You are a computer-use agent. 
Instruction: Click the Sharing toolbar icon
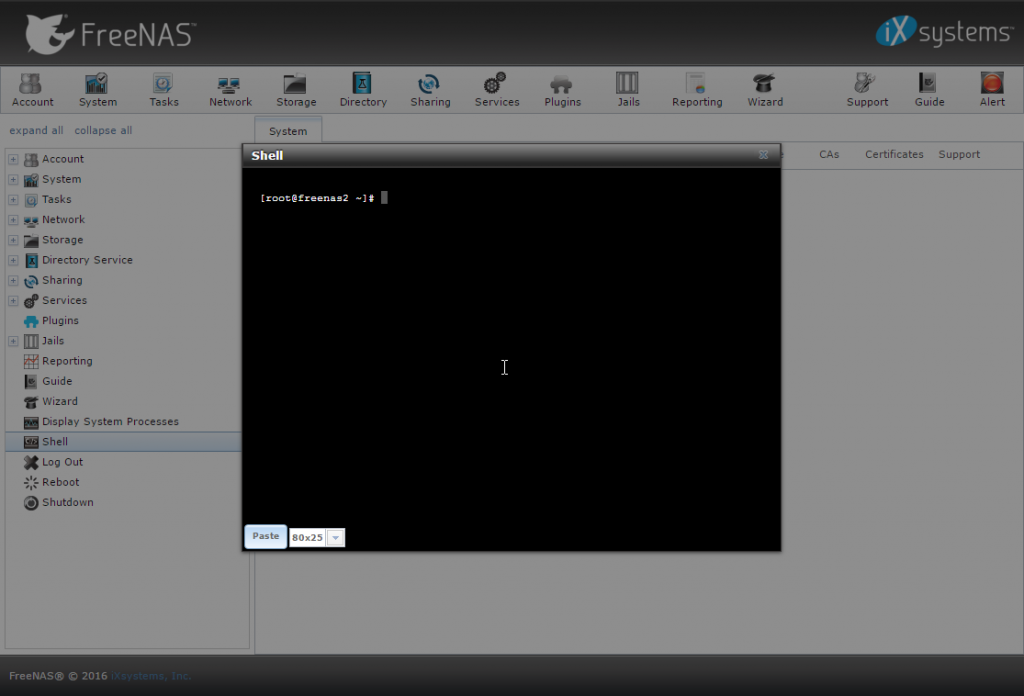[430, 88]
